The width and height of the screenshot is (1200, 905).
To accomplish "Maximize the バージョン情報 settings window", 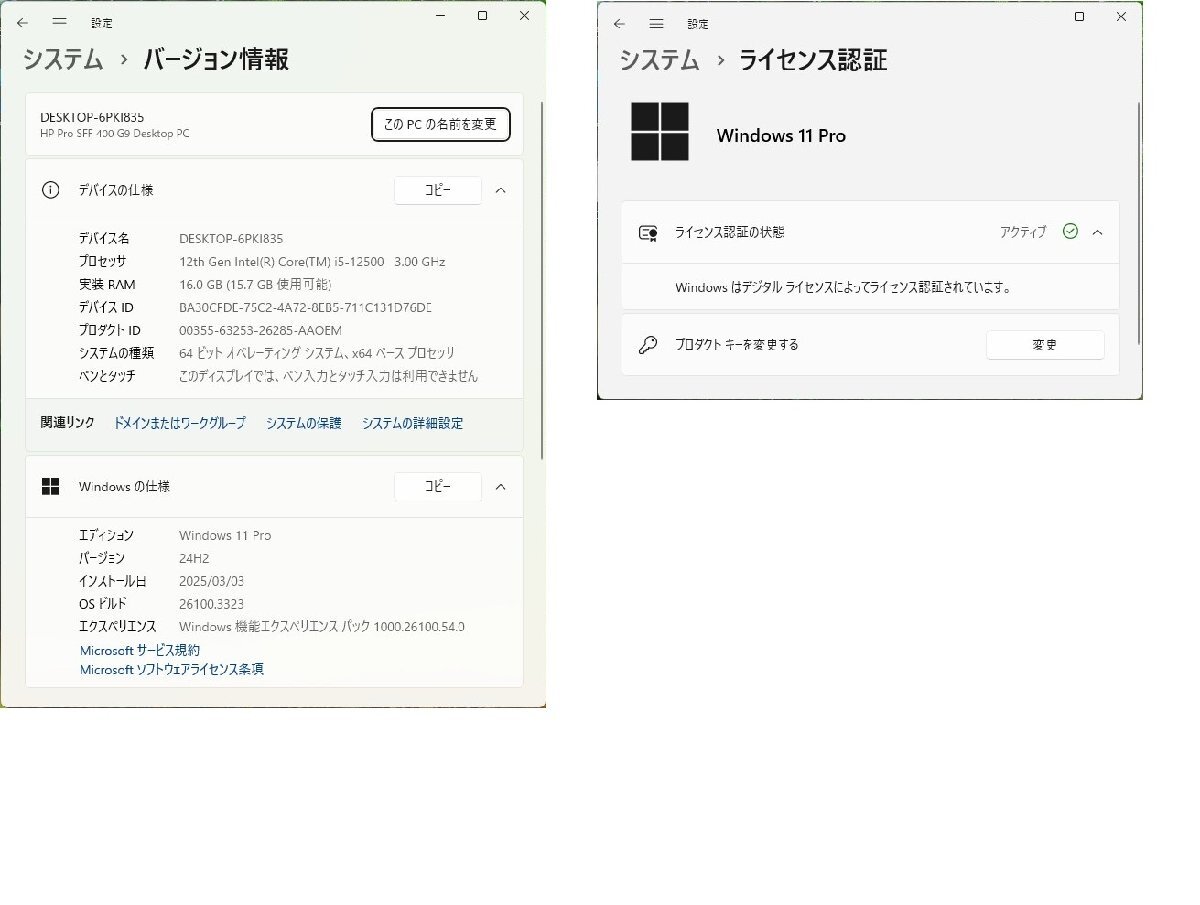I will [482, 16].
